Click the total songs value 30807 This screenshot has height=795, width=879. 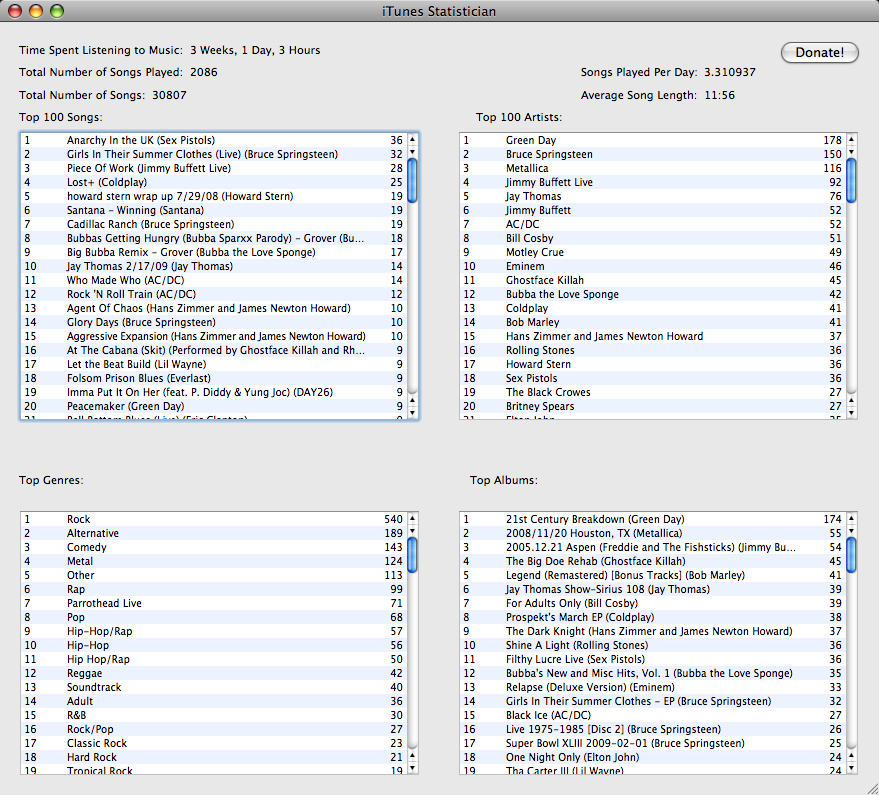point(169,95)
